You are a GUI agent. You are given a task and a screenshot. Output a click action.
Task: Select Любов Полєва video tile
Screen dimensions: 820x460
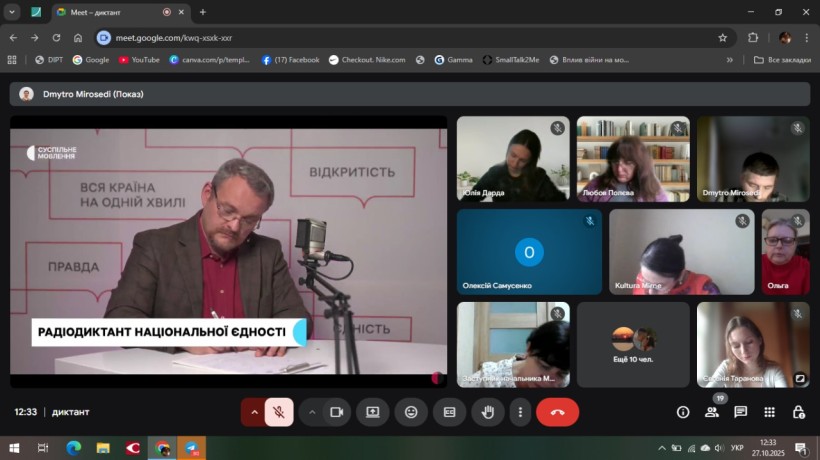point(633,159)
